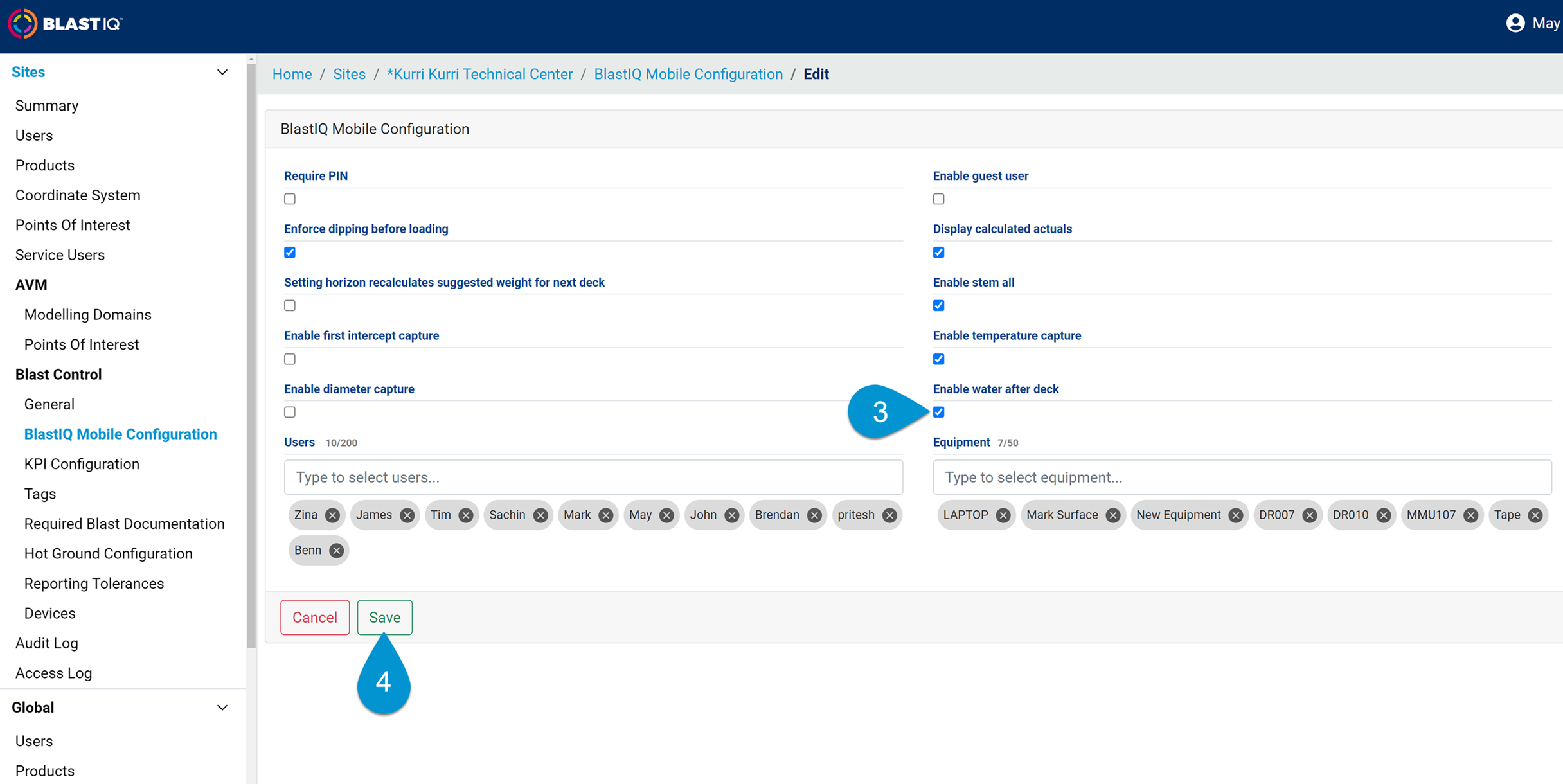This screenshot has height=784, width=1563.
Task: Remove Zina from selected users
Action: pos(332,515)
